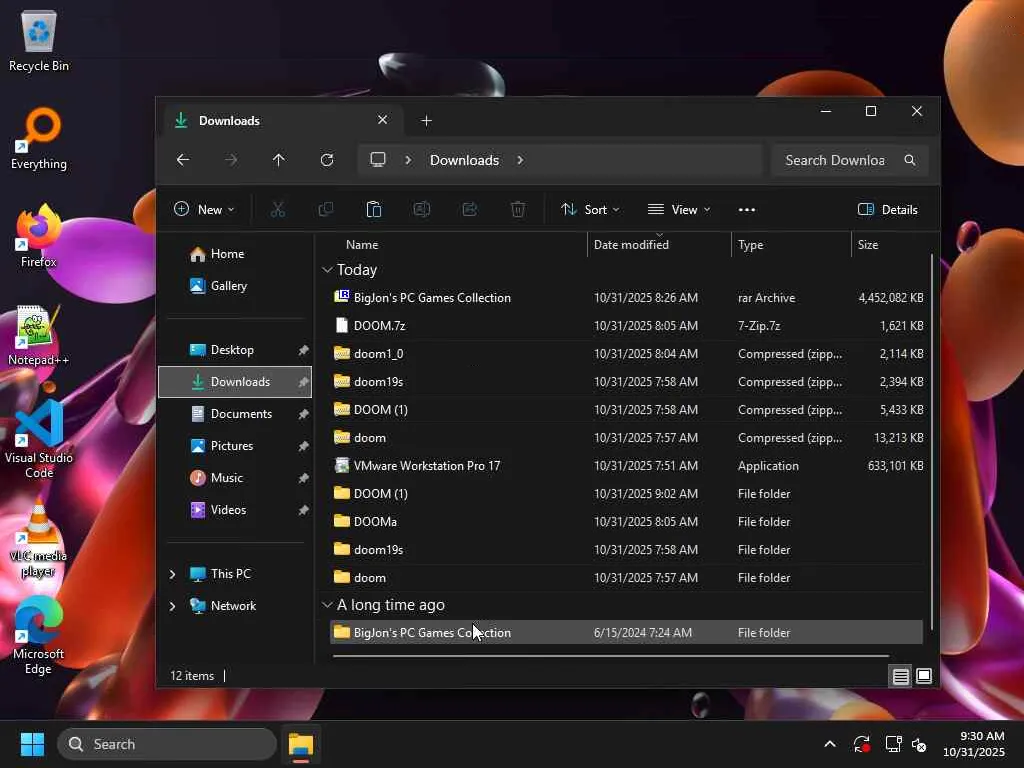Click Downloads in the address breadcrumb

coord(464,160)
